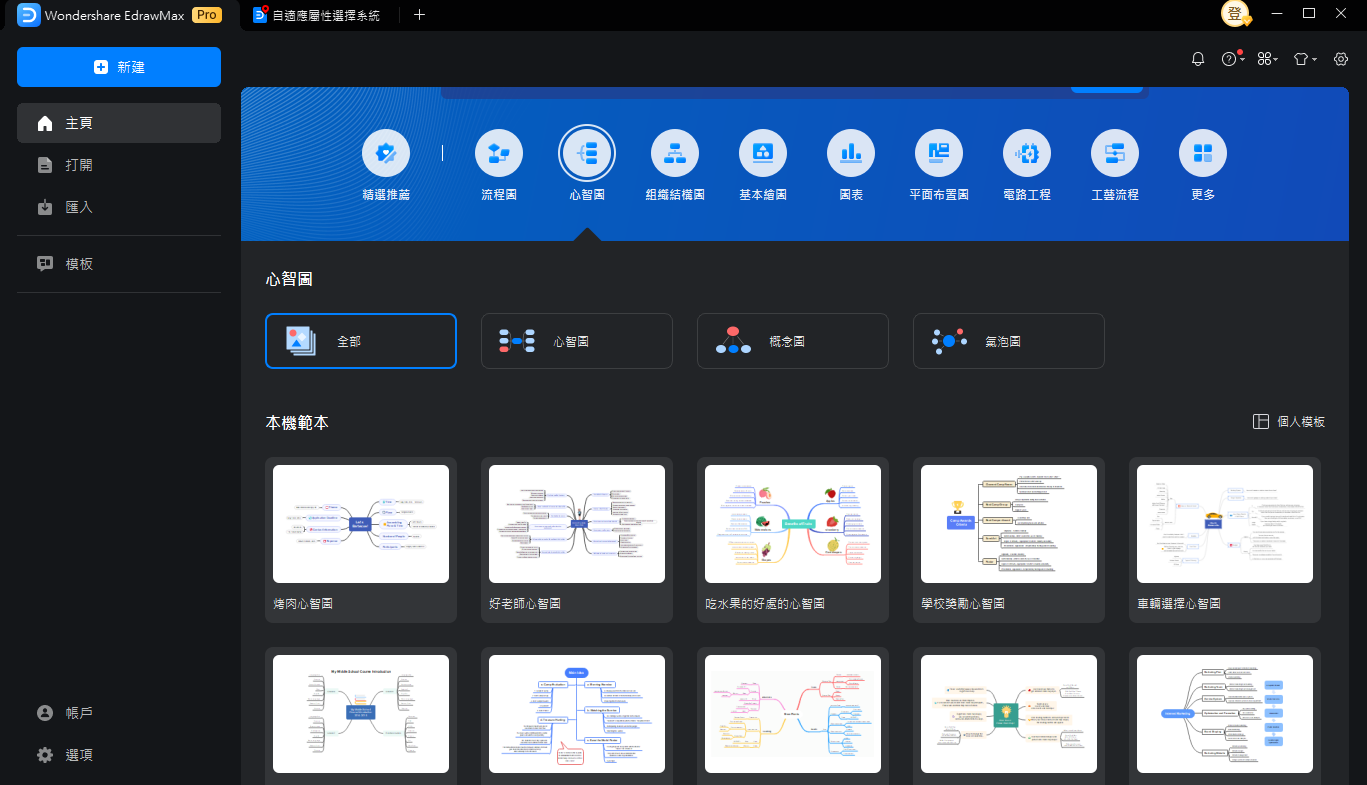Select the 組織結構圖 org chart icon
The image size is (1367, 785).
click(x=674, y=153)
